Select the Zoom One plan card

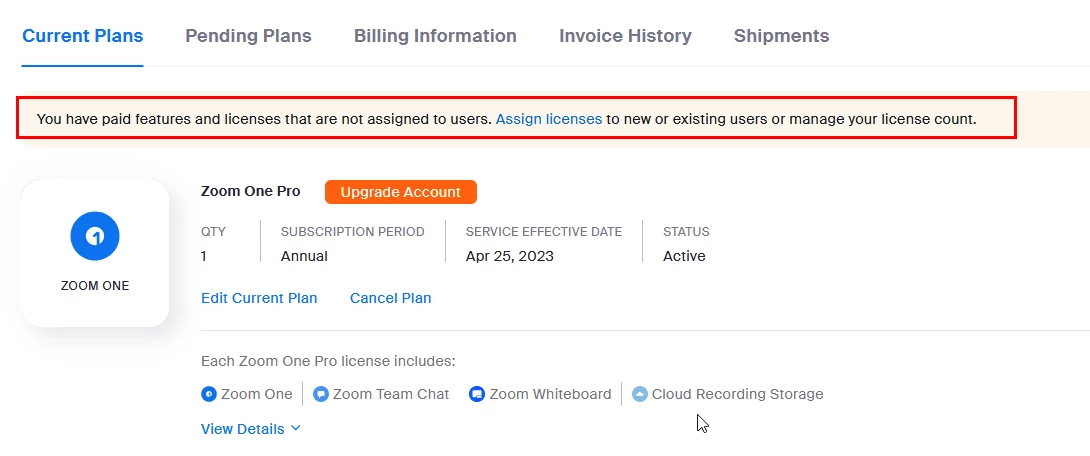(x=95, y=253)
